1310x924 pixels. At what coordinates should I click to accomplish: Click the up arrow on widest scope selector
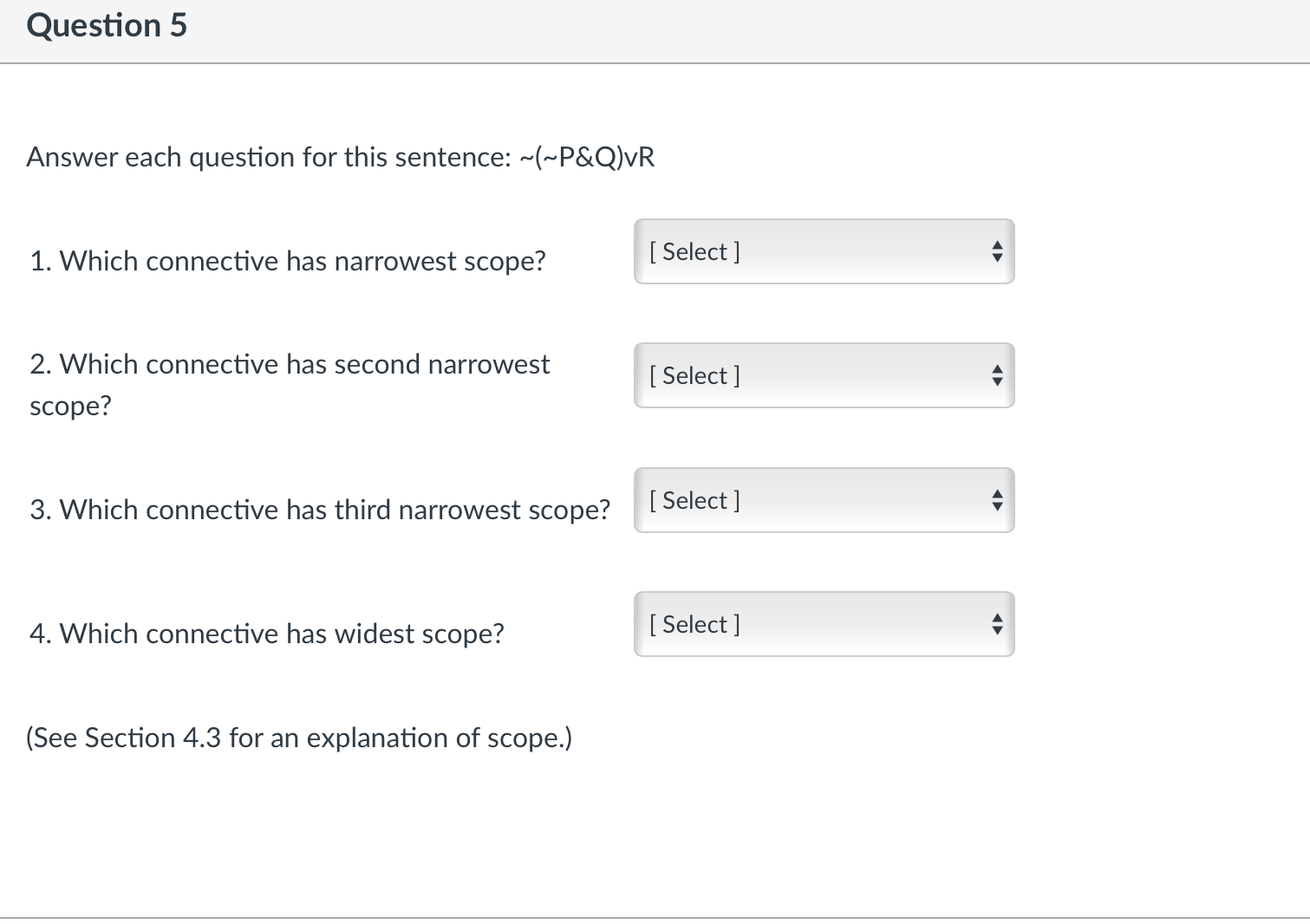click(996, 617)
